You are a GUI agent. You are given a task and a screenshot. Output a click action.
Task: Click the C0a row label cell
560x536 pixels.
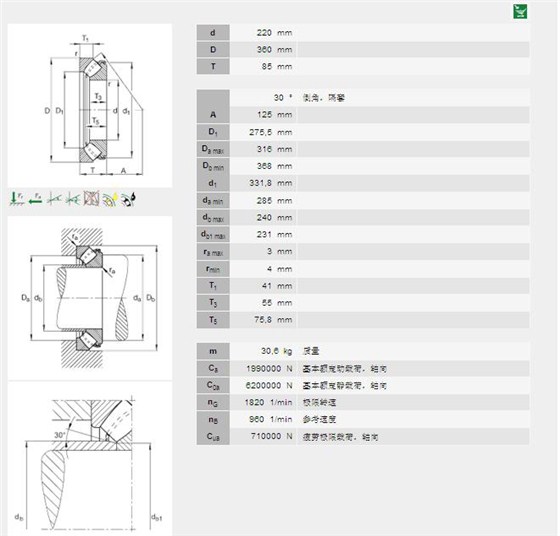click(213, 386)
